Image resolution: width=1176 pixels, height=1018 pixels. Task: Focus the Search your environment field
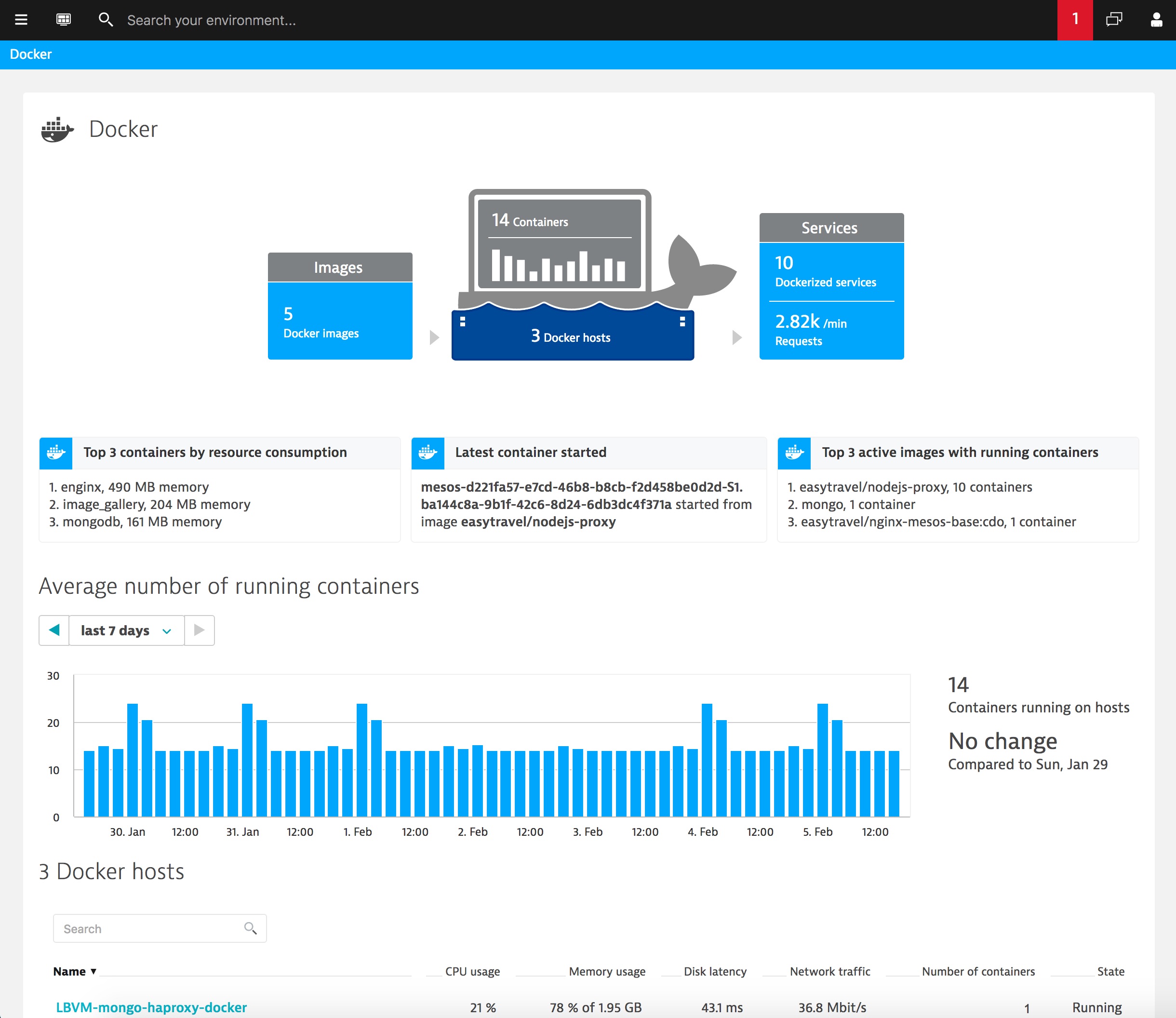click(x=211, y=20)
